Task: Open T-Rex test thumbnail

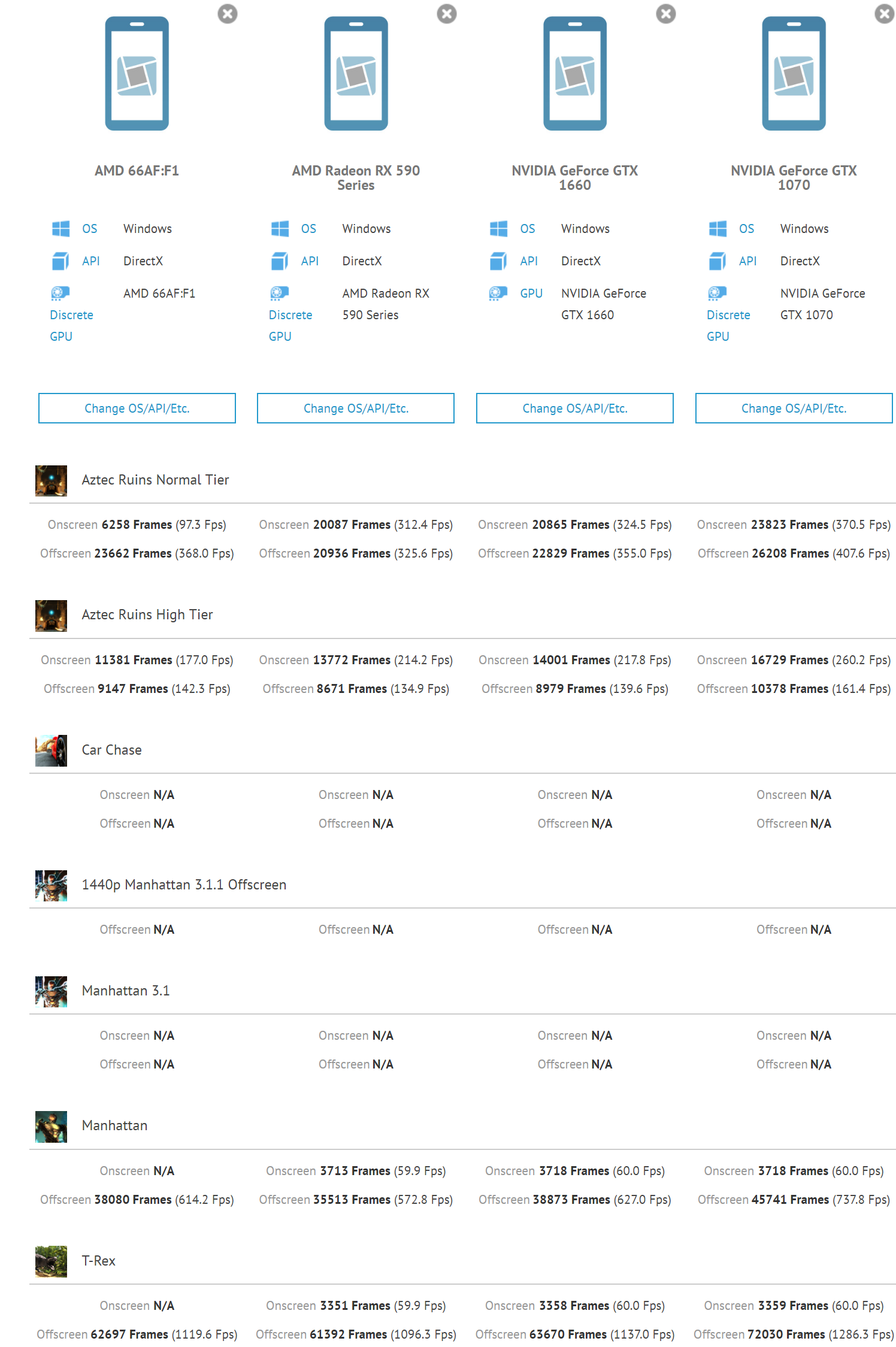Action: [x=51, y=1262]
